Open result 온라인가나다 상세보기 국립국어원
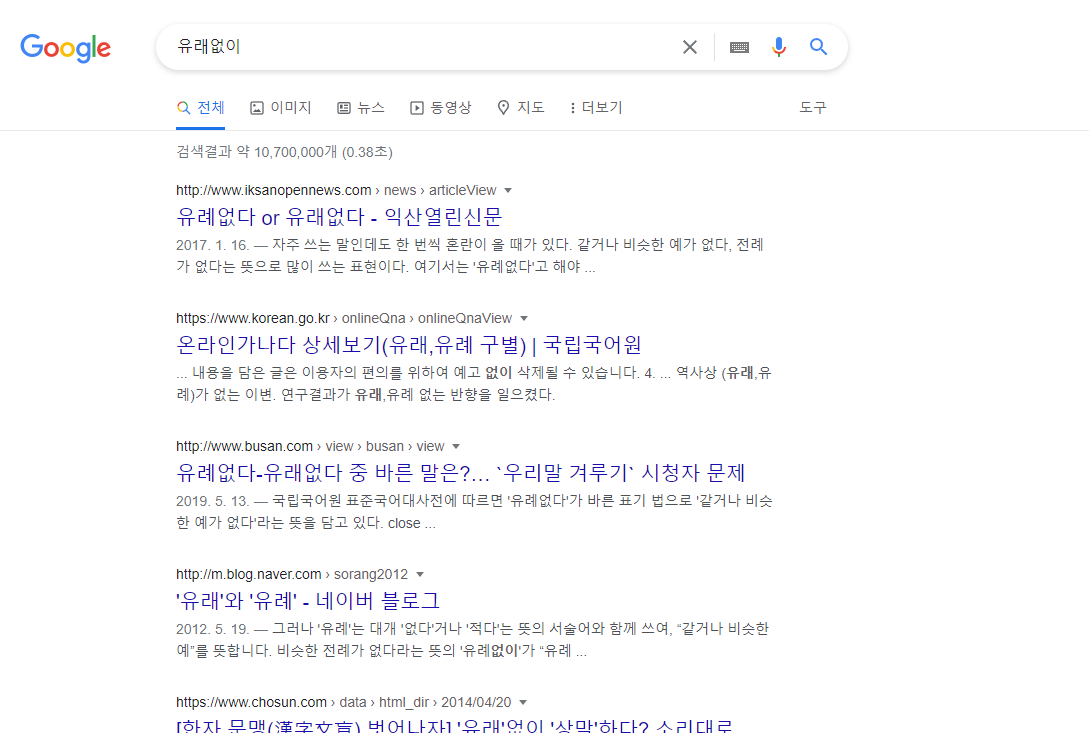 click(409, 345)
